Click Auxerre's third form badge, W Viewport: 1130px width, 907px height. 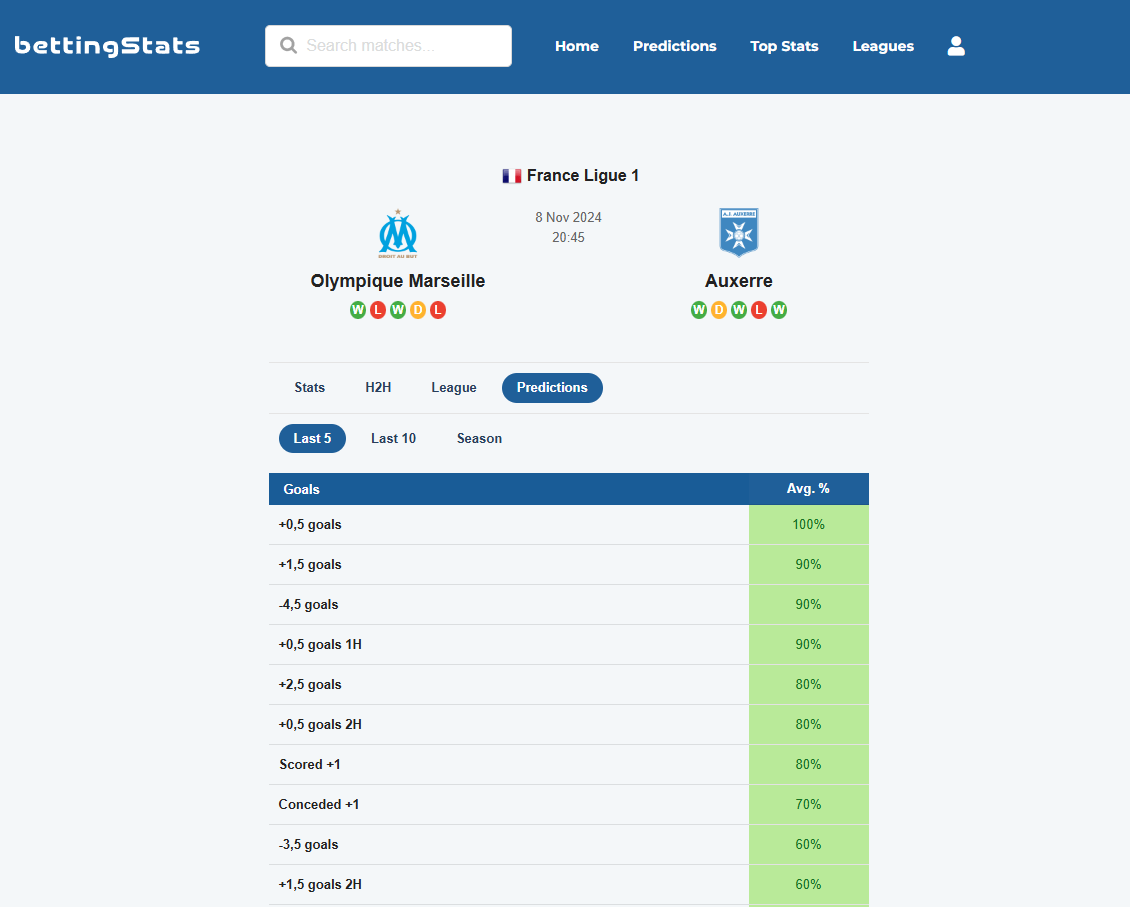pyautogui.click(x=739, y=310)
